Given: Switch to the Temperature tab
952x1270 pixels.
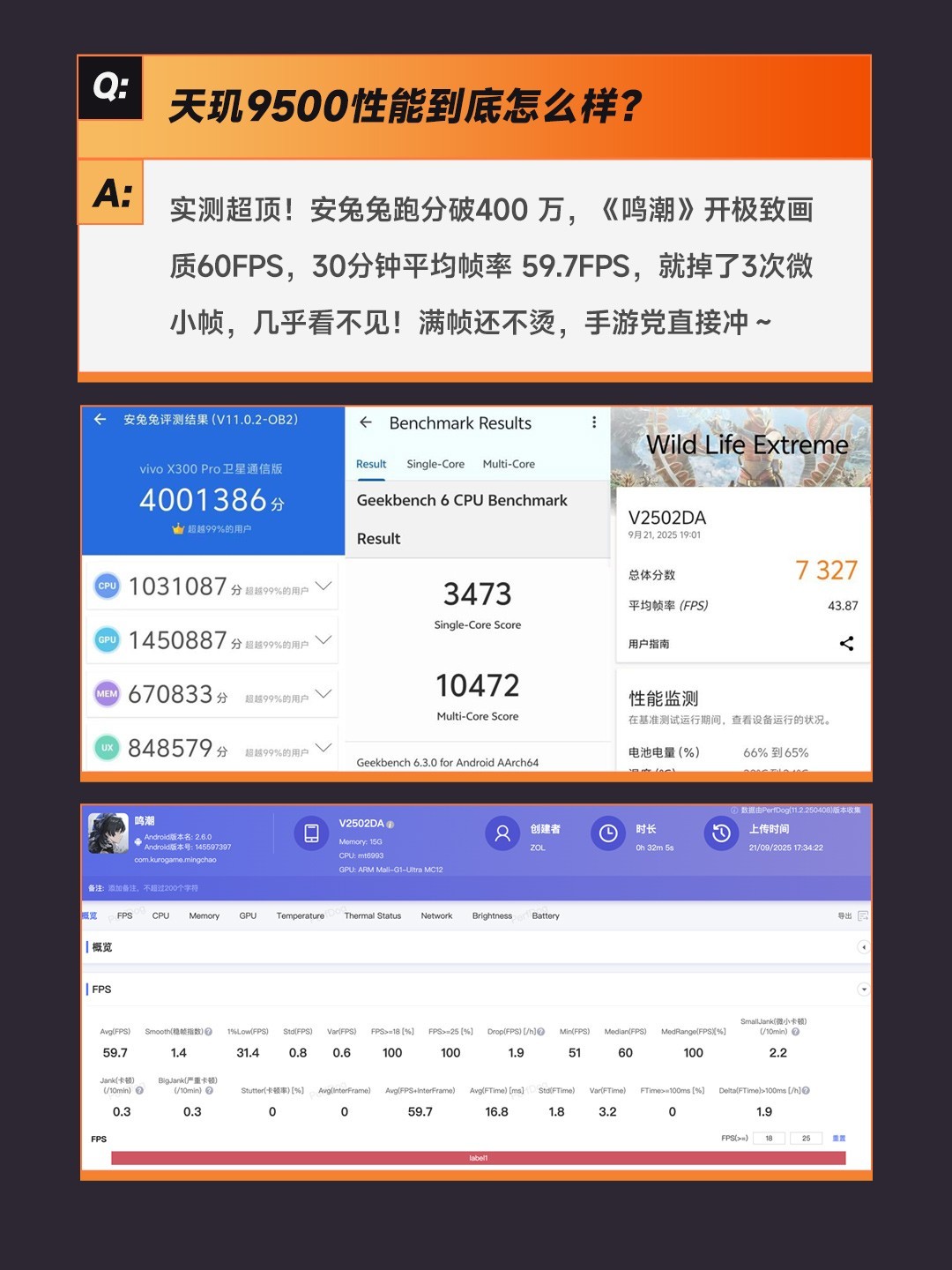Looking at the screenshot, I should coord(301,915).
